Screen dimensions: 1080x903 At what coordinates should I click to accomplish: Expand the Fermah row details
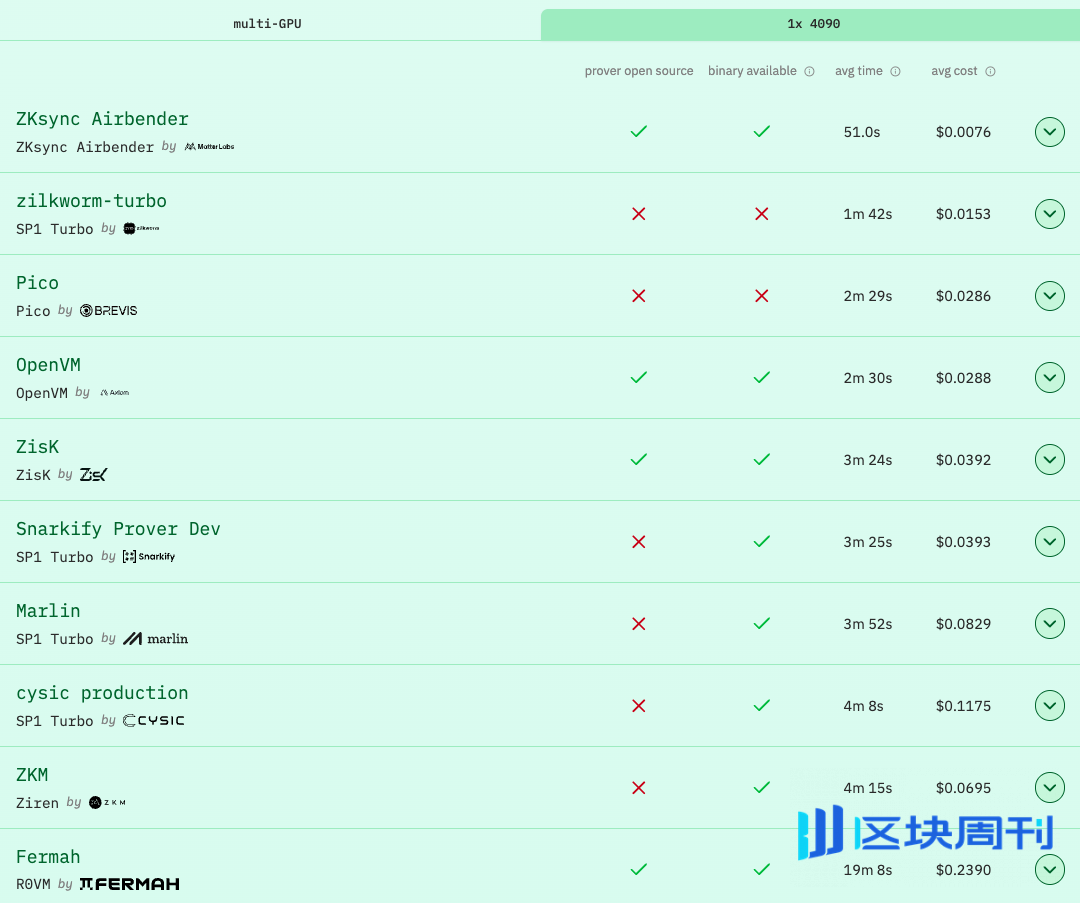[1049, 869]
